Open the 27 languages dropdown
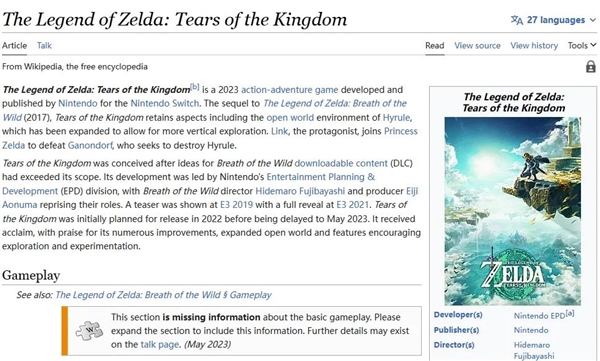The image size is (600, 361). (554, 20)
